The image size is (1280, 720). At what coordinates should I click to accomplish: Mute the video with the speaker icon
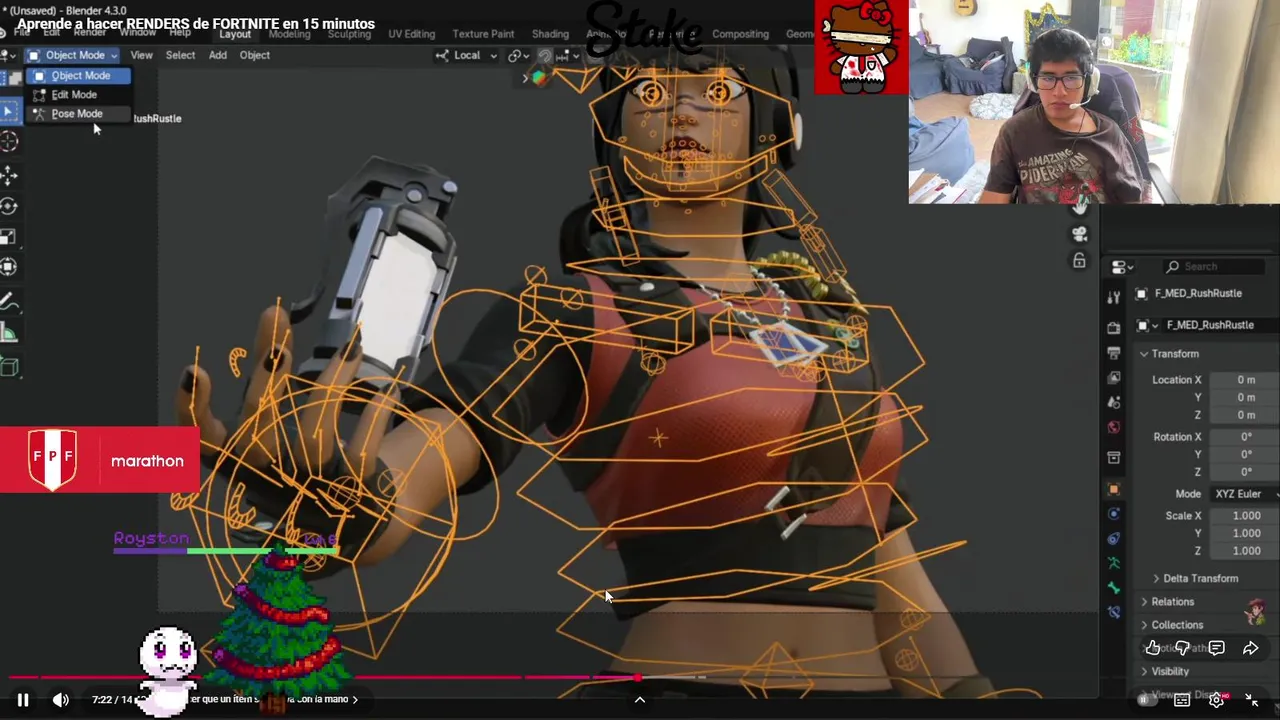[61, 700]
